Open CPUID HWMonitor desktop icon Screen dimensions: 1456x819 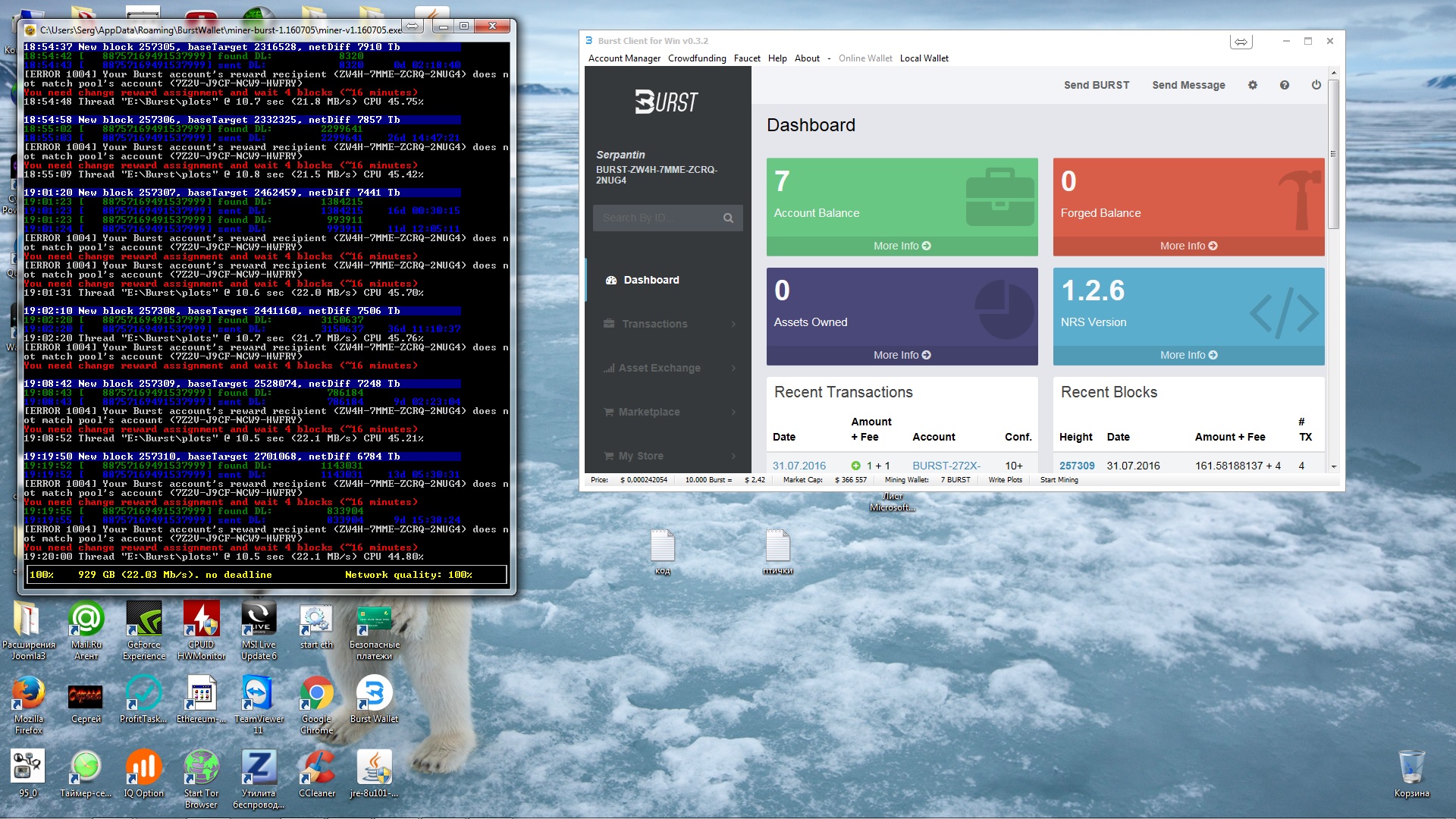click(201, 630)
